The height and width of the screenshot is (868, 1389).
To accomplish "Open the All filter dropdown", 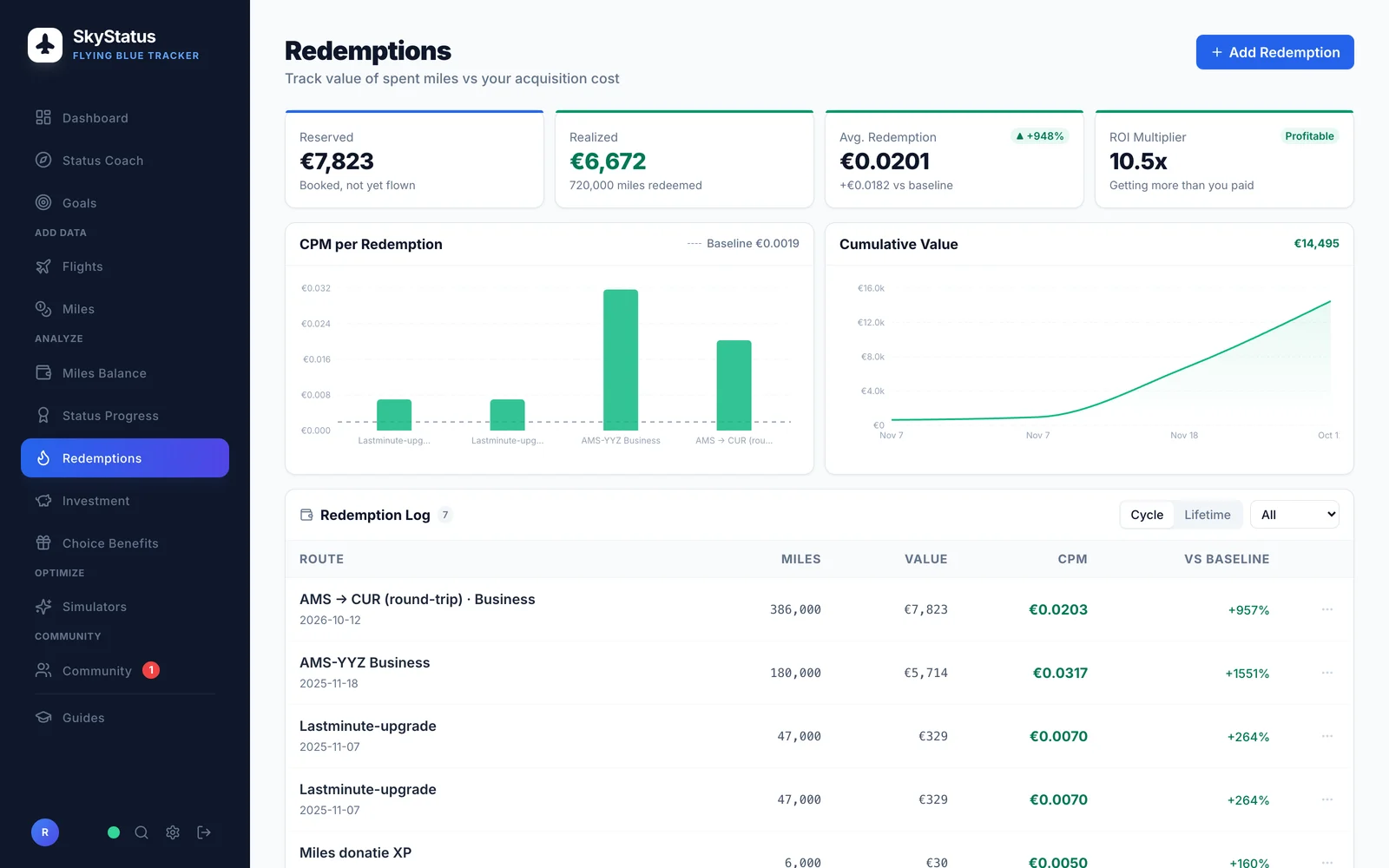I will [1294, 515].
